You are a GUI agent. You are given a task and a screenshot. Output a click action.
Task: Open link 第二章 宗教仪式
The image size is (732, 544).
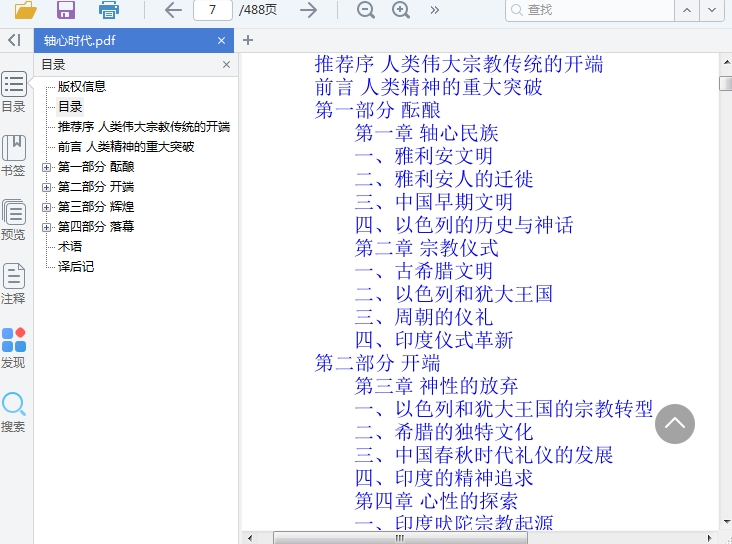click(426, 248)
